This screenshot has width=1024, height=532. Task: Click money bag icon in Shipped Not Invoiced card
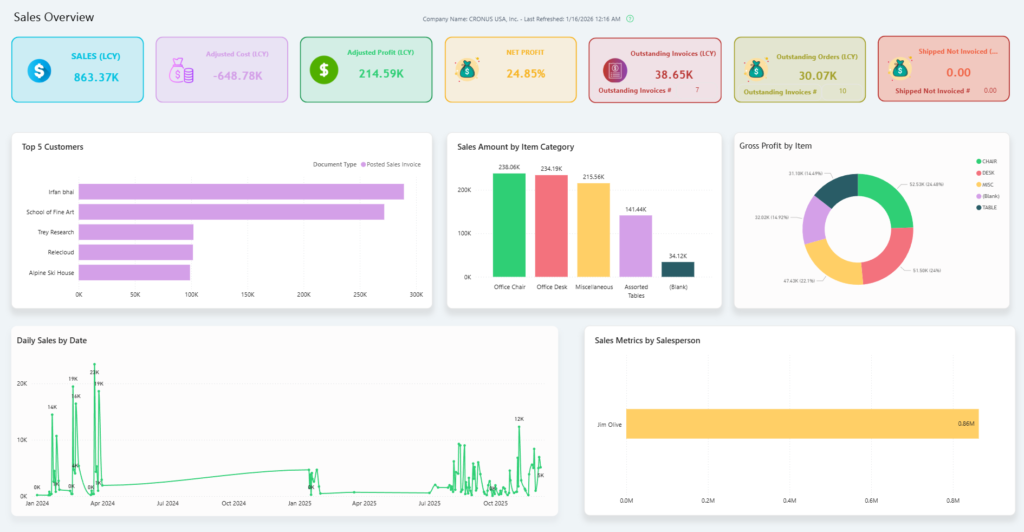click(900, 69)
